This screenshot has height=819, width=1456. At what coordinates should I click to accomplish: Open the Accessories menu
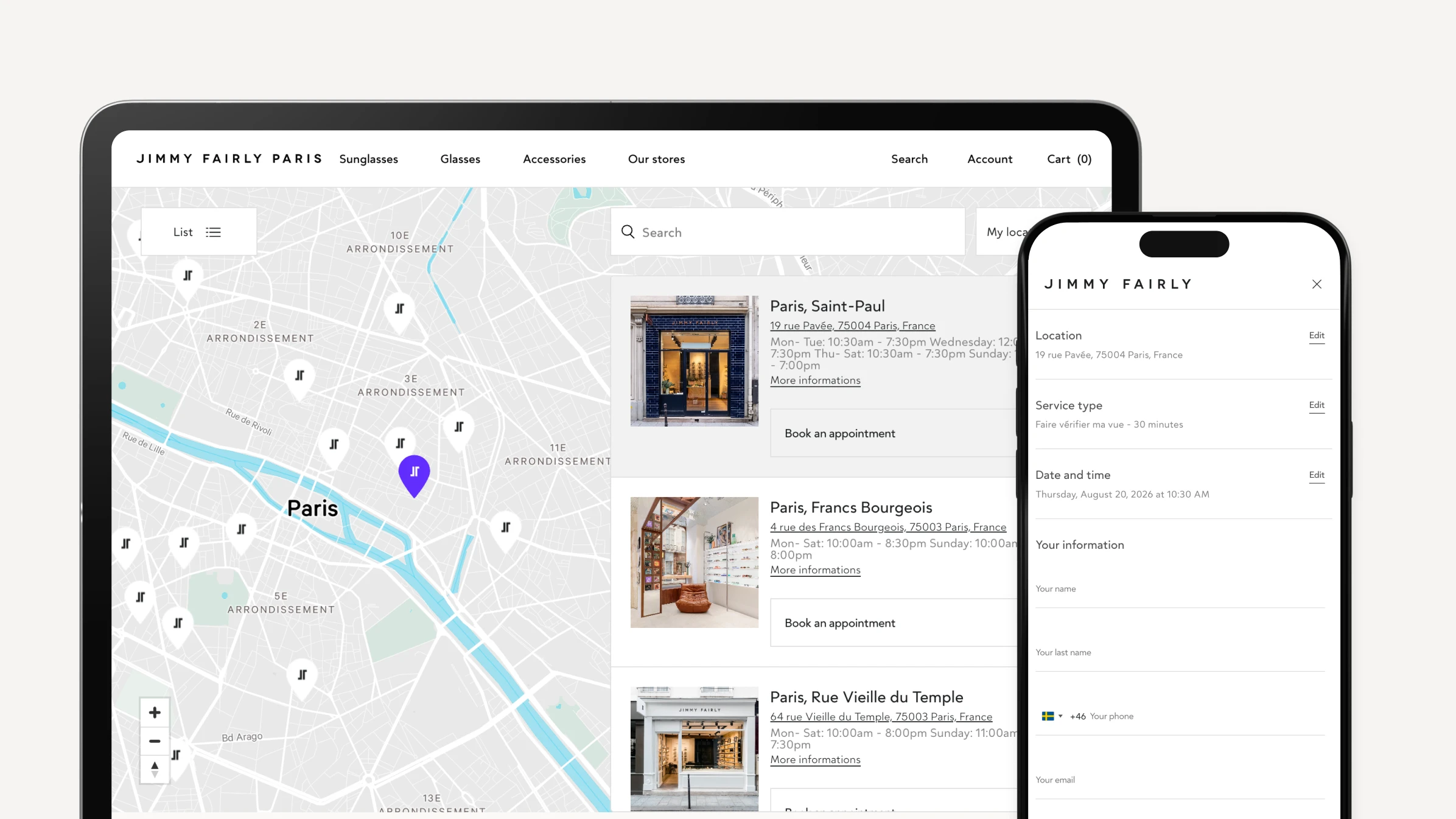[555, 159]
